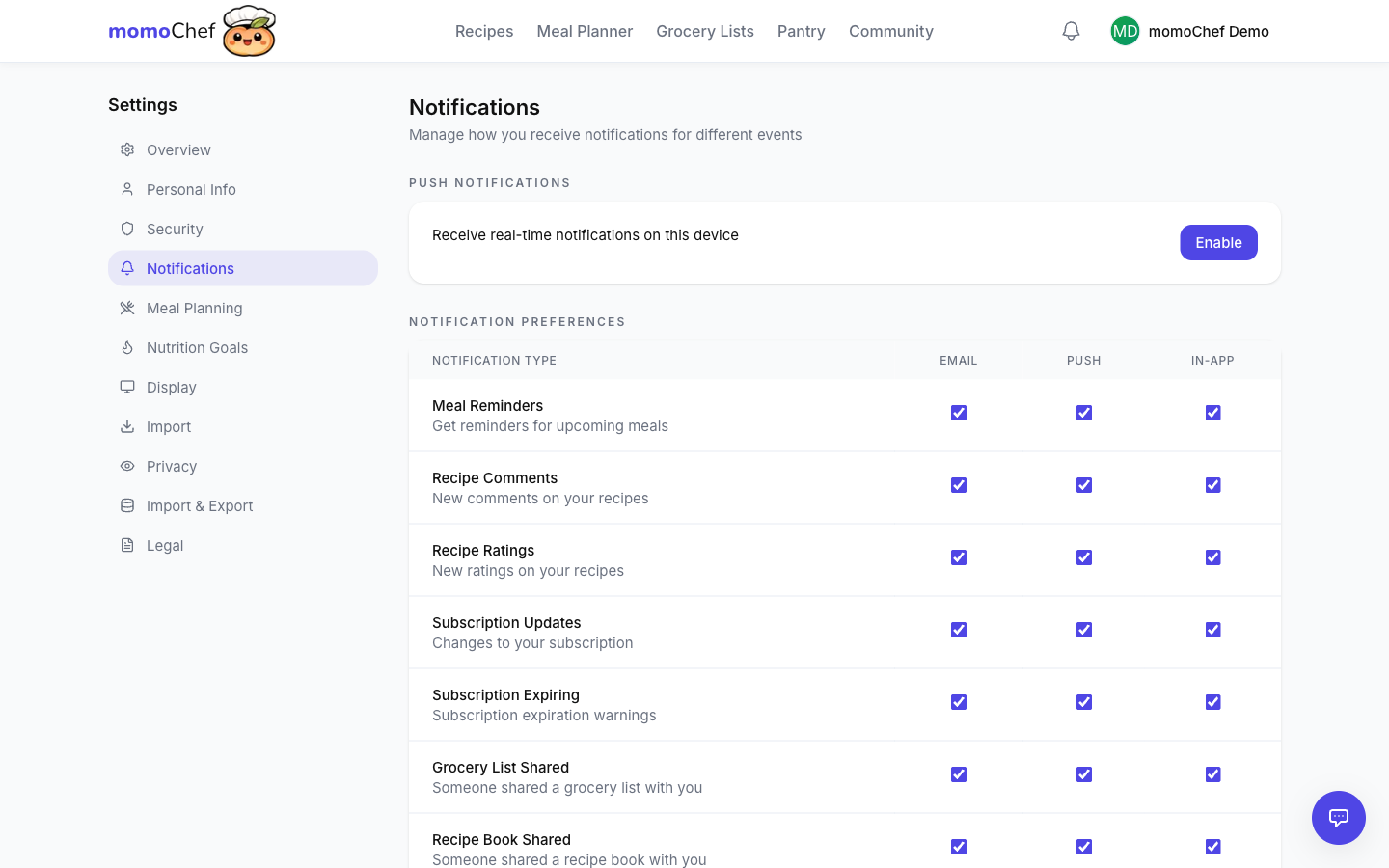Image resolution: width=1389 pixels, height=868 pixels.
Task: Open Overview settings
Action: 243,149
